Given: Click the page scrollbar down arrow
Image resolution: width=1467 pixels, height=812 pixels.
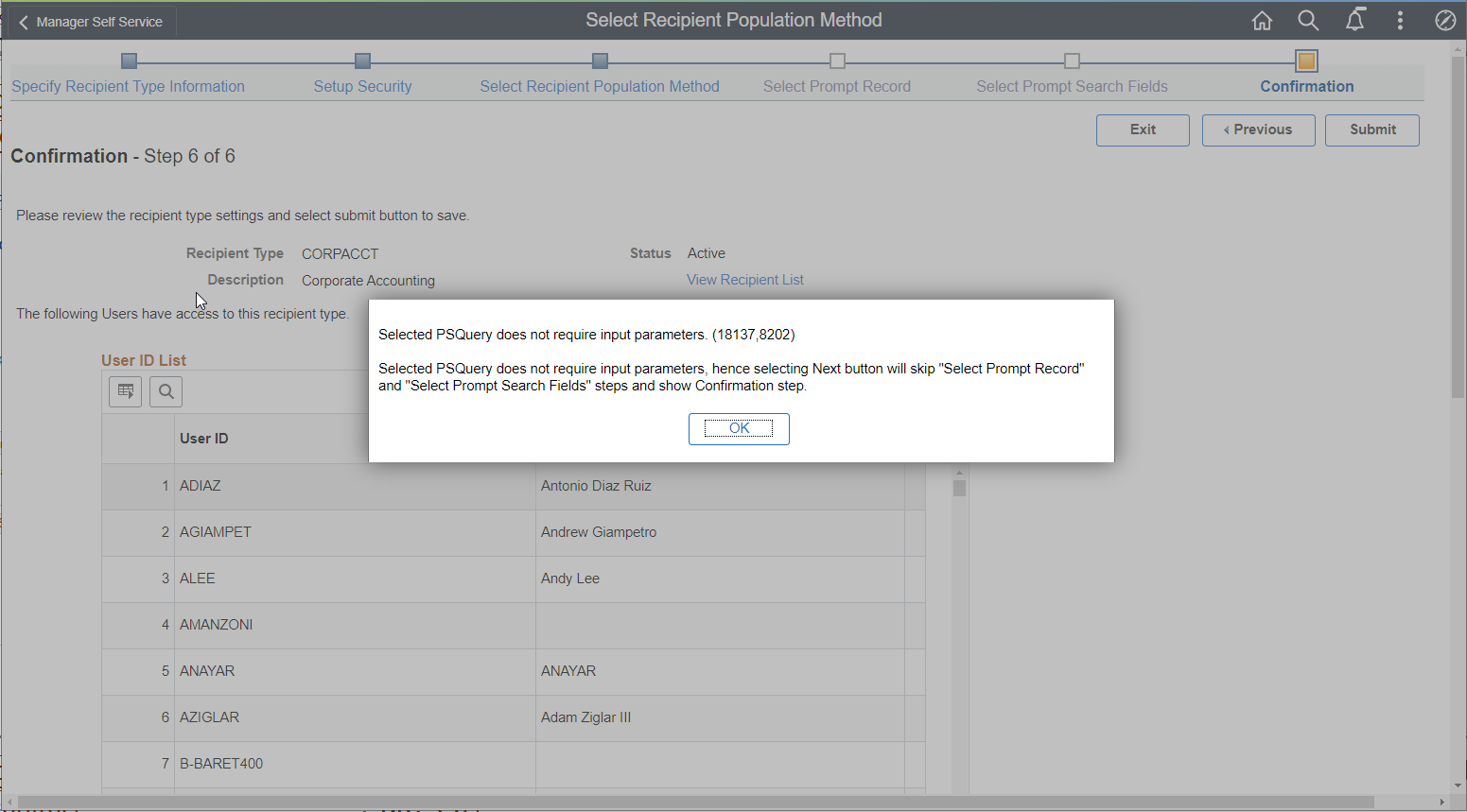Looking at the screenshot, I should point(1458,786).
